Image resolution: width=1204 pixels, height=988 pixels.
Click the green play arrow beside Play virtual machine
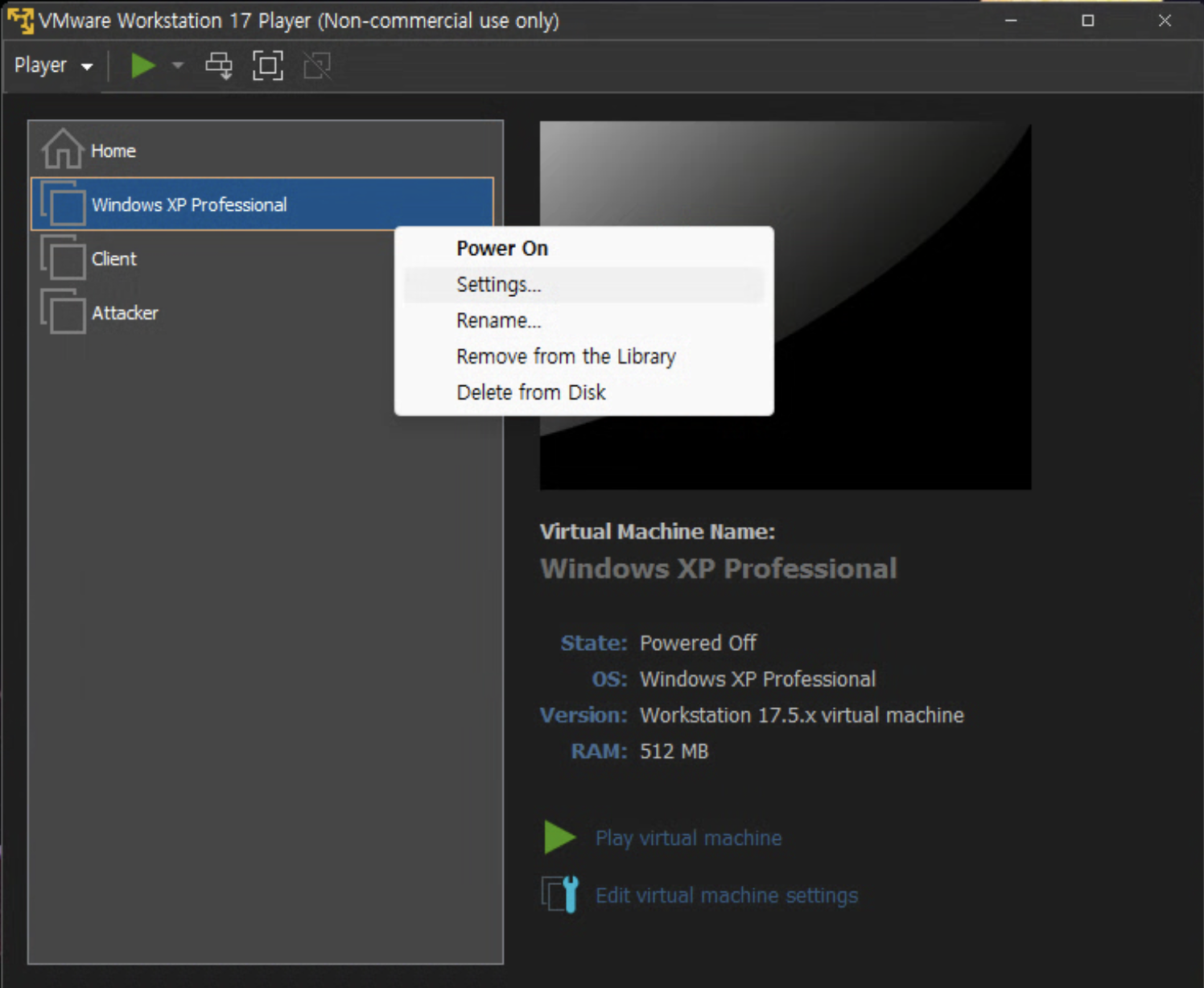[x=560, y=837]
